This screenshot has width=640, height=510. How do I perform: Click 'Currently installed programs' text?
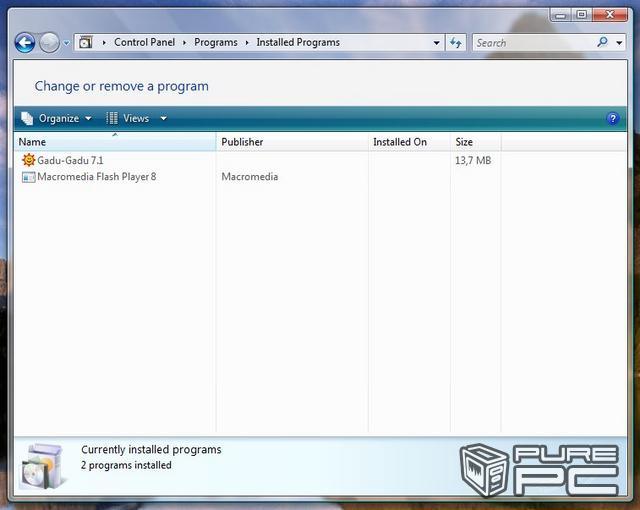tap(151, 450)
